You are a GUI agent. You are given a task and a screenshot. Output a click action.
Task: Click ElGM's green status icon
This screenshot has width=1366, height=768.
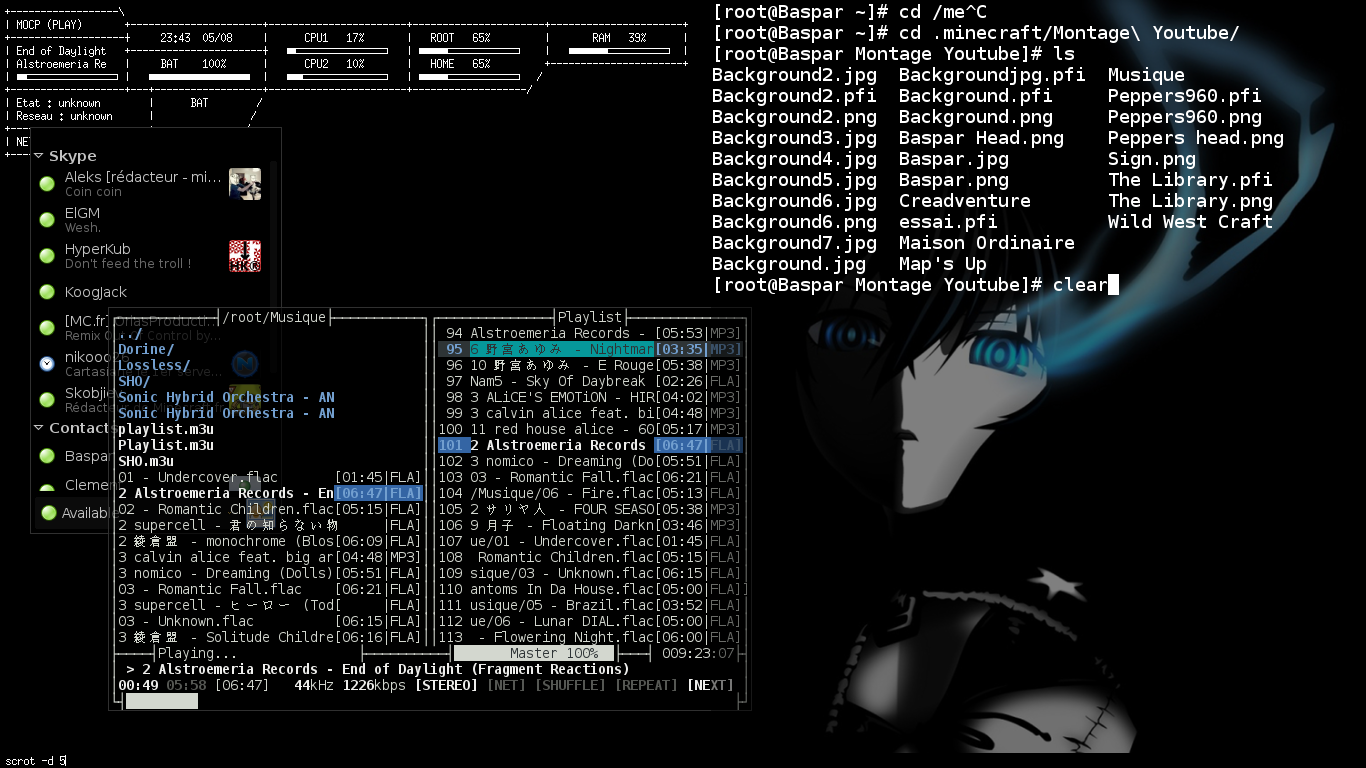47,220
